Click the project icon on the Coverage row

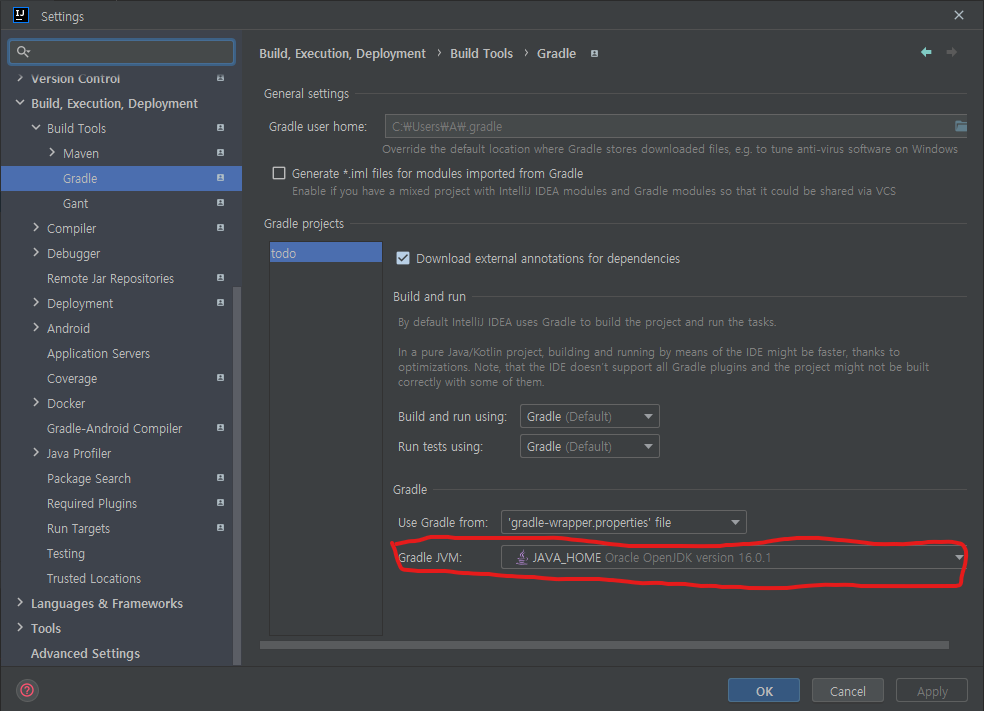point(220,378)
